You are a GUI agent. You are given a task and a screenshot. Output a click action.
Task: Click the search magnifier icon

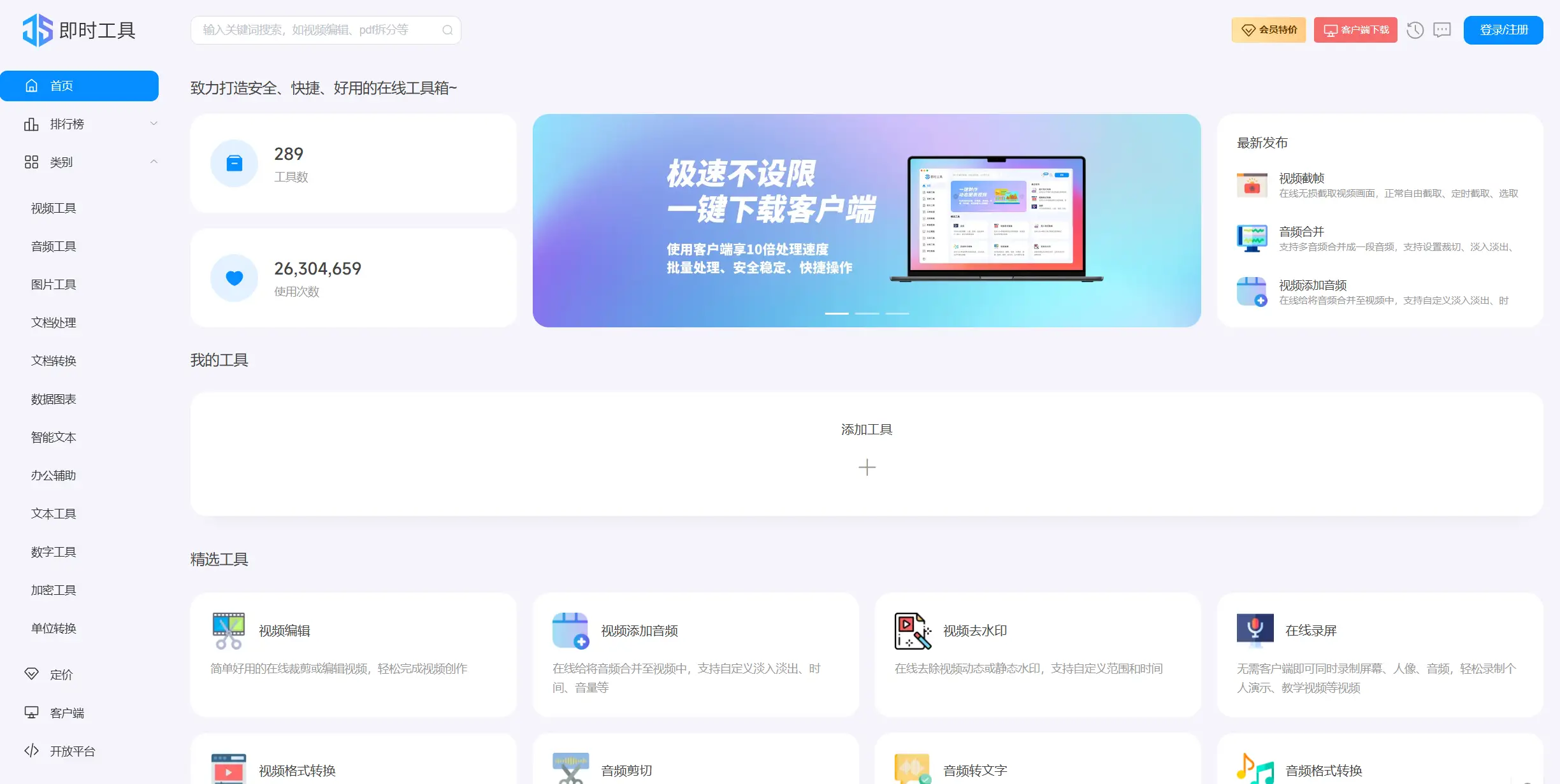[x=447, y=30]
